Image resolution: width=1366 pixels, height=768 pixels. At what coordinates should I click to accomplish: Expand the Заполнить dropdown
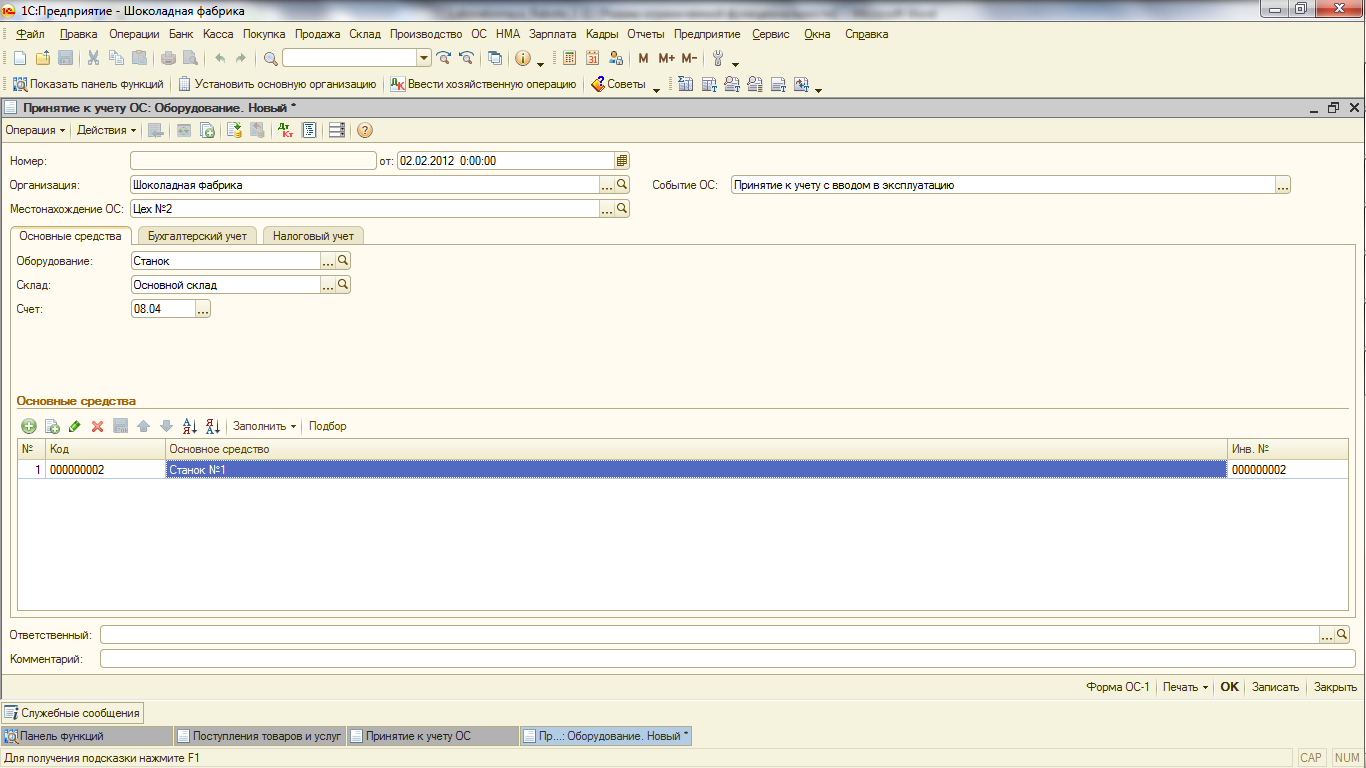[265, 426]
